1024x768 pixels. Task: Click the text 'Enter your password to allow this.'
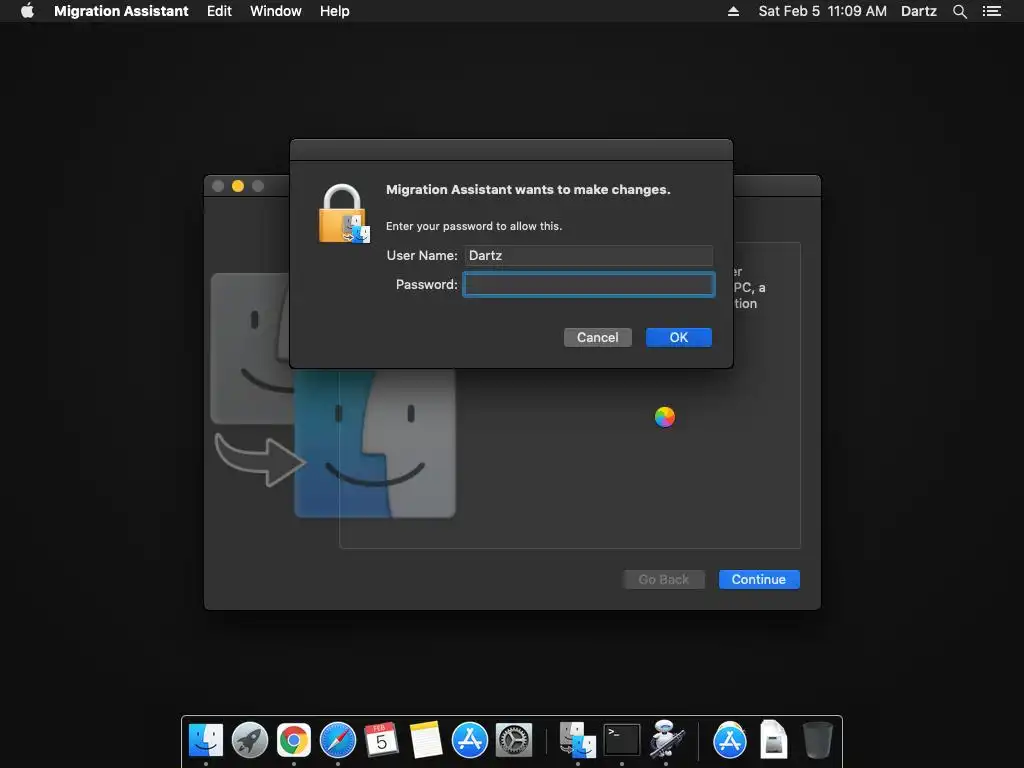click(473, 226)
